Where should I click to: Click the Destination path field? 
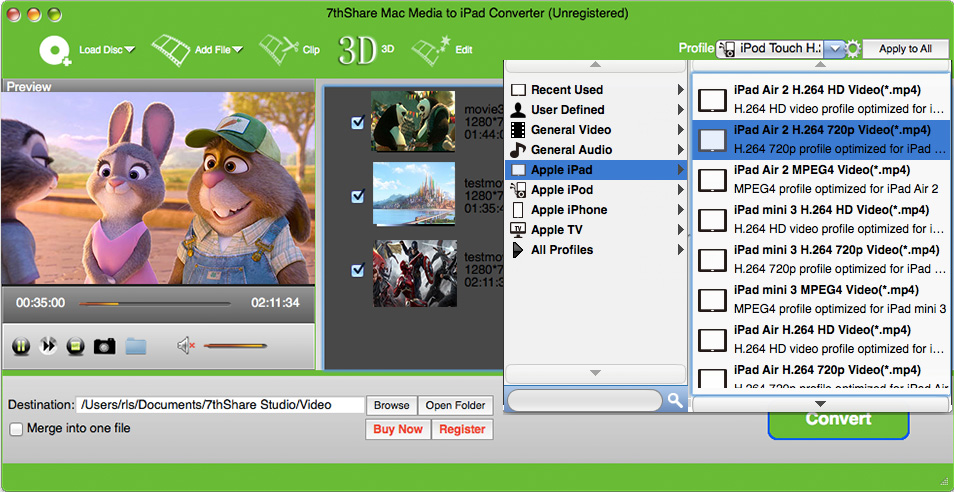tap(220, 405)
